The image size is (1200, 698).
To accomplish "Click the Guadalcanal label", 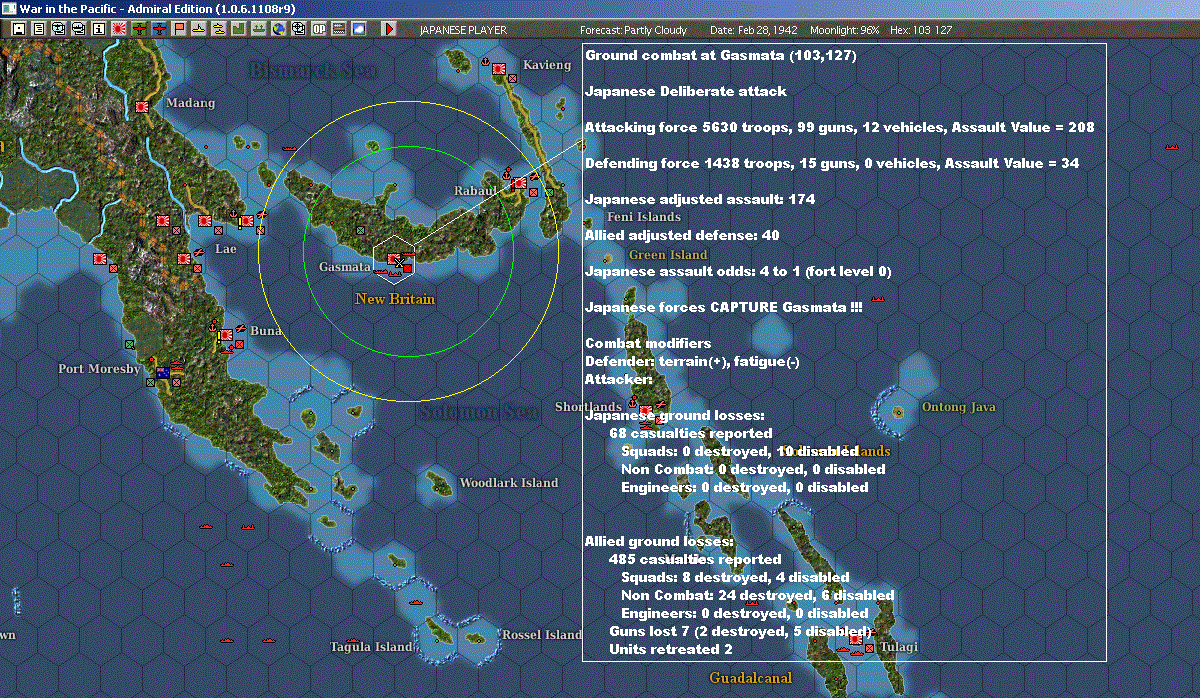I will [750, 678].
